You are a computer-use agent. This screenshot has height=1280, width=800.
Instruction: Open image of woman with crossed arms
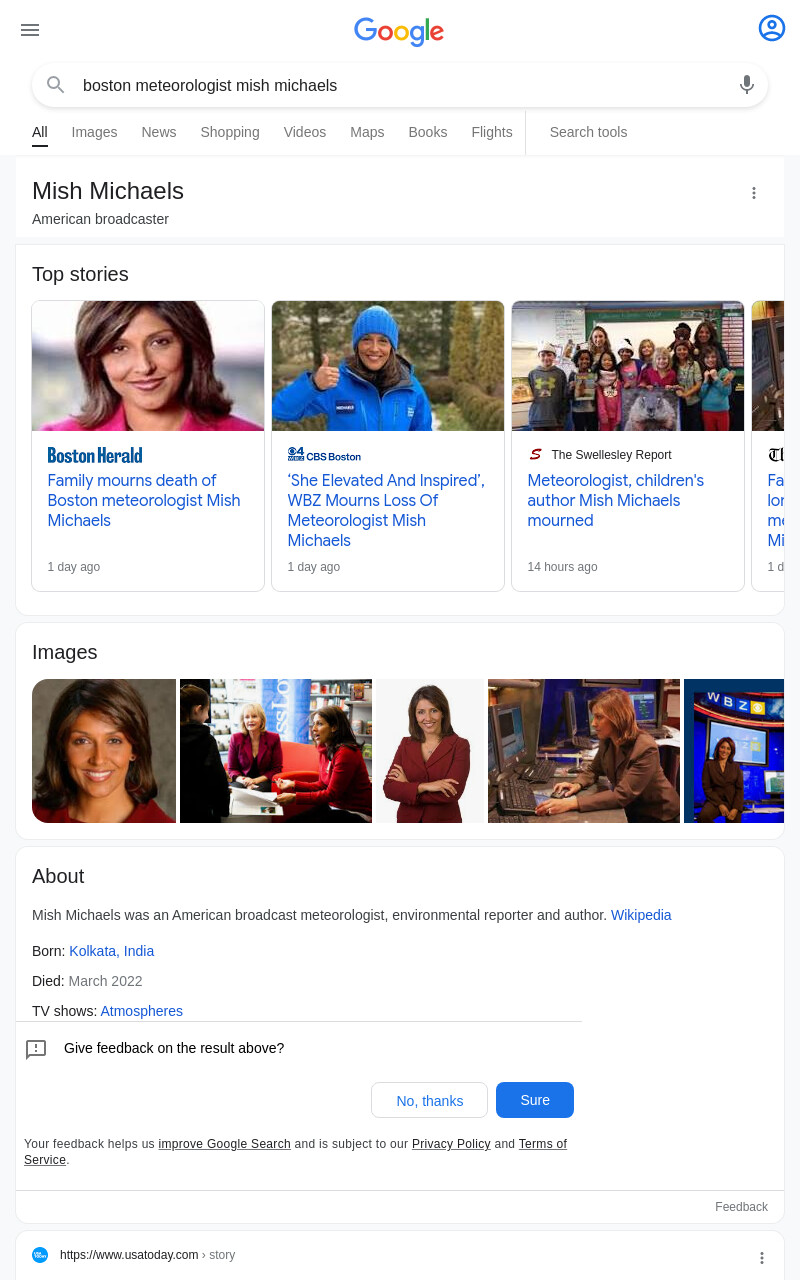pyautogui.click(x=430, y=751)
